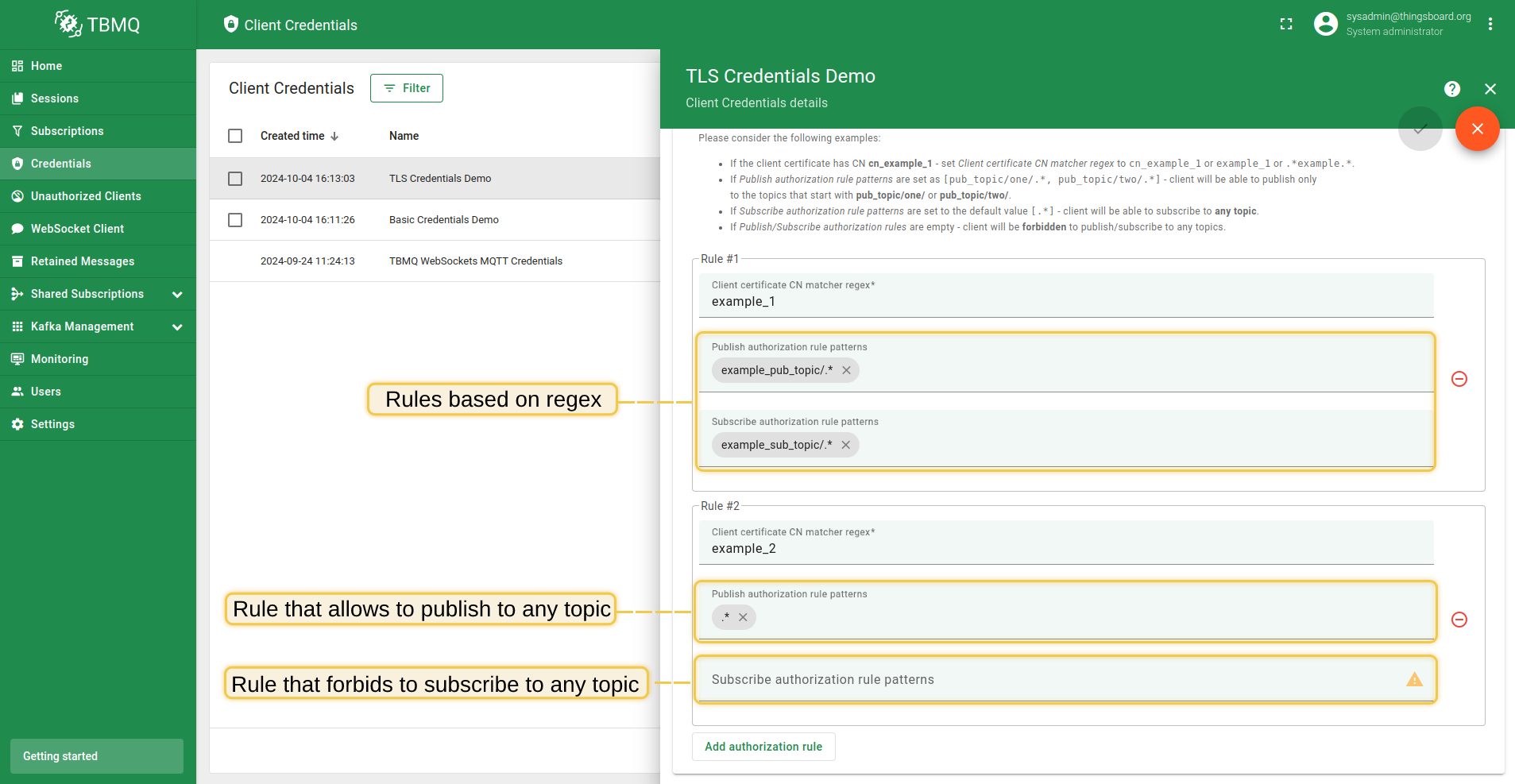This screenshot has width=1515, height=784.
Task: Focus Rule #2 Subscribe authorization patterns field
Action: click(x=1049, y=680)
